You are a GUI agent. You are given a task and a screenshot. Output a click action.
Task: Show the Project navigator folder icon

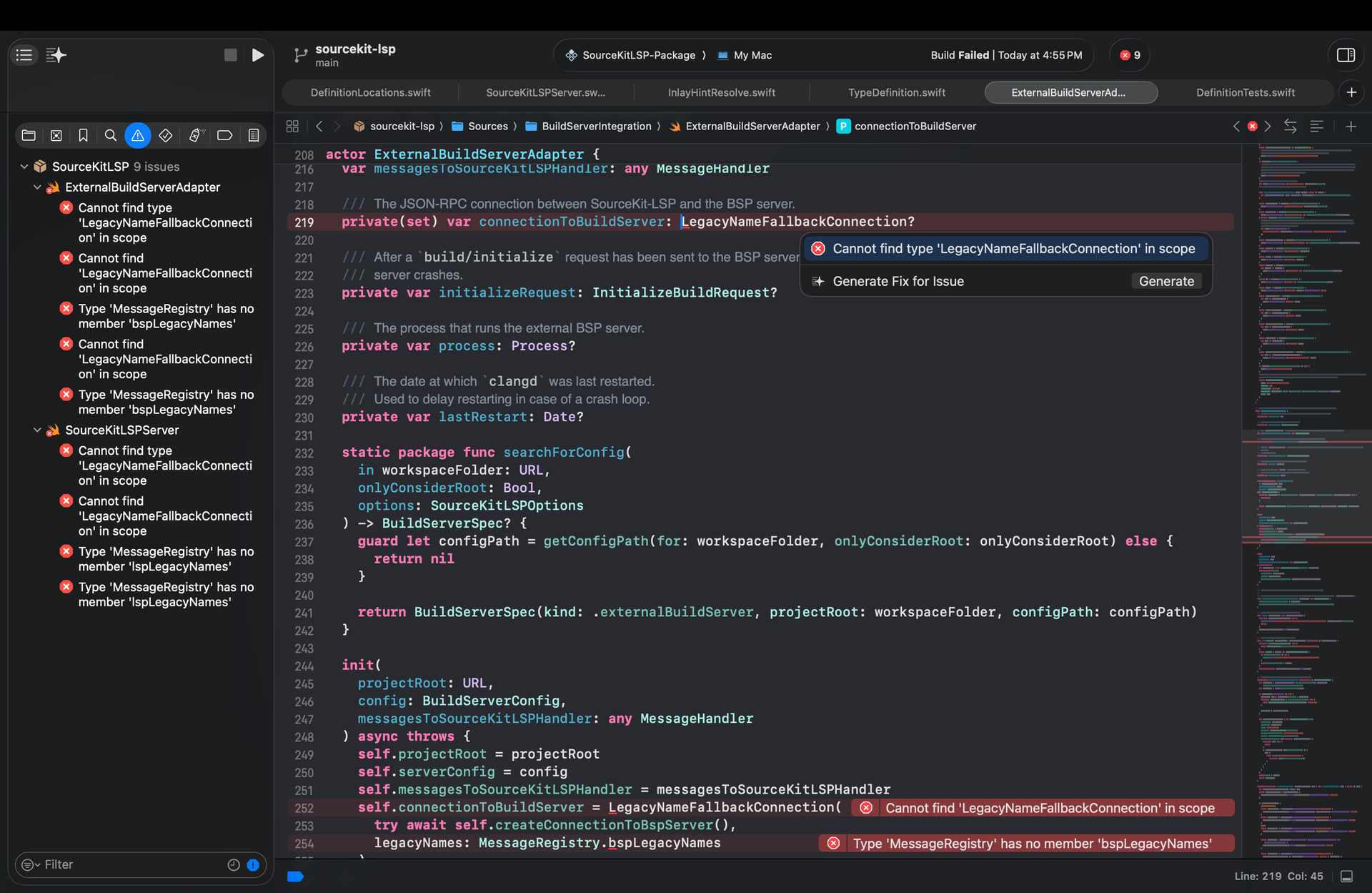29,135
